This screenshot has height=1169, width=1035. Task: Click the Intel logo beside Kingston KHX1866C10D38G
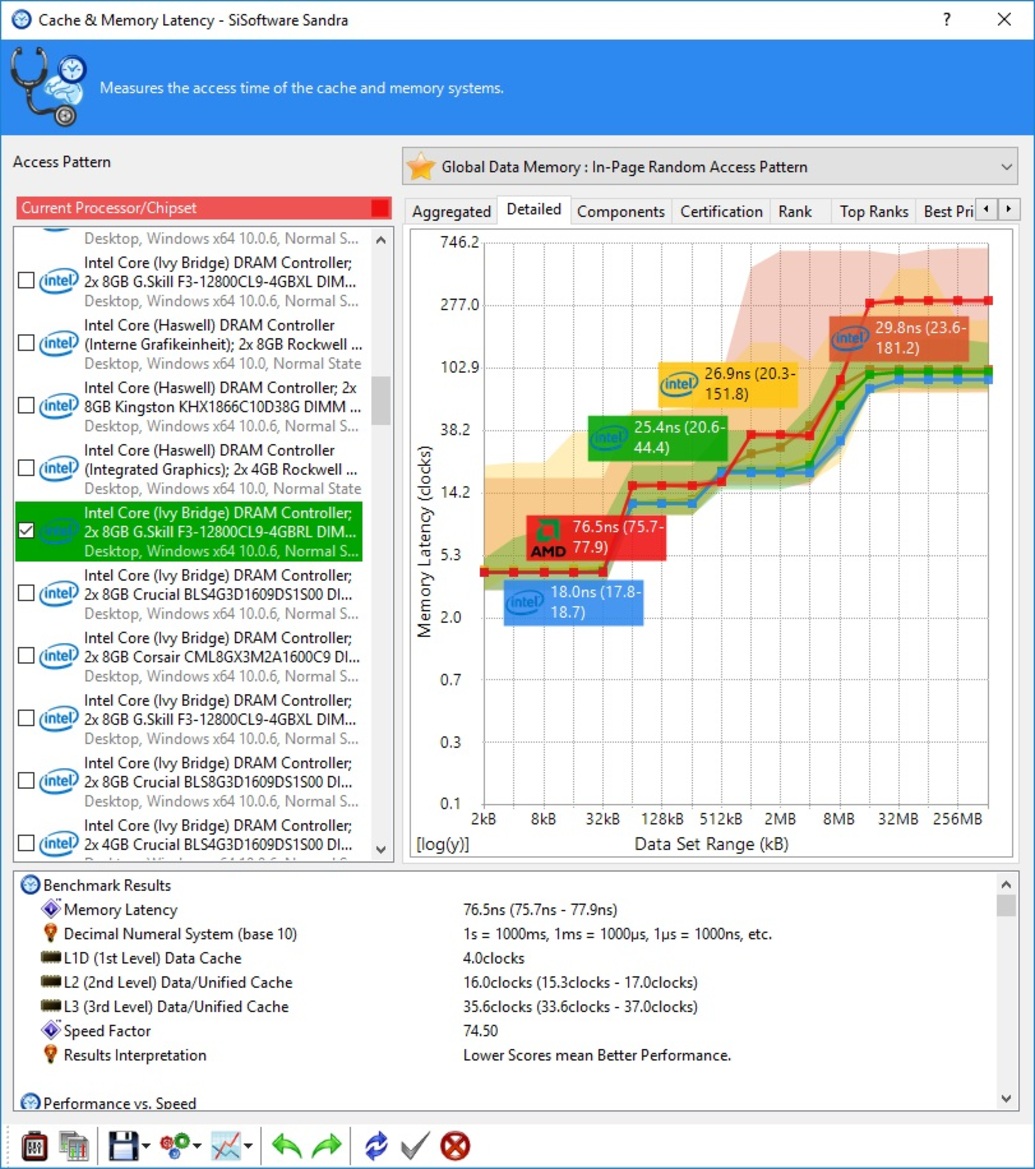[59, 406]
